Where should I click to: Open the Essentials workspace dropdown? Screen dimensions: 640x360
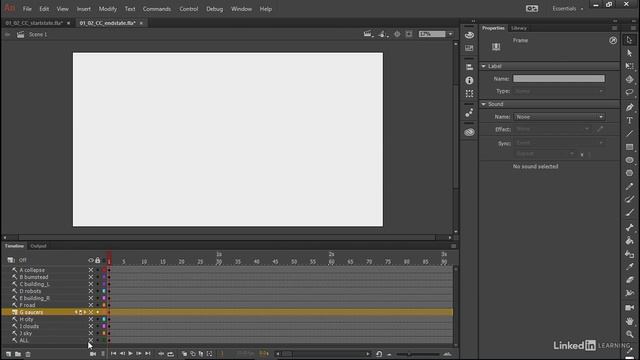567,9
